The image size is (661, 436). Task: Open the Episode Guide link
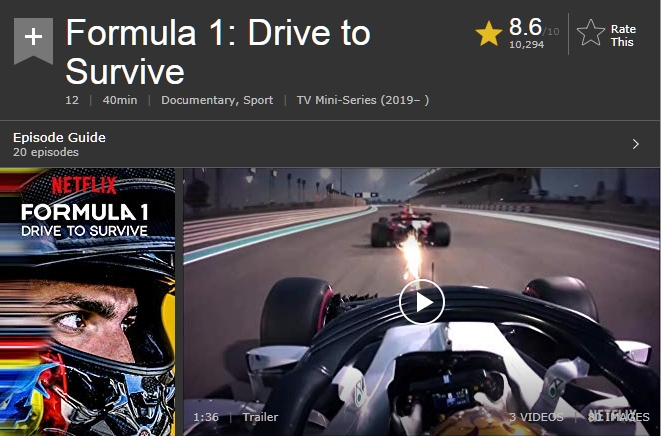(x=59, y=137)
